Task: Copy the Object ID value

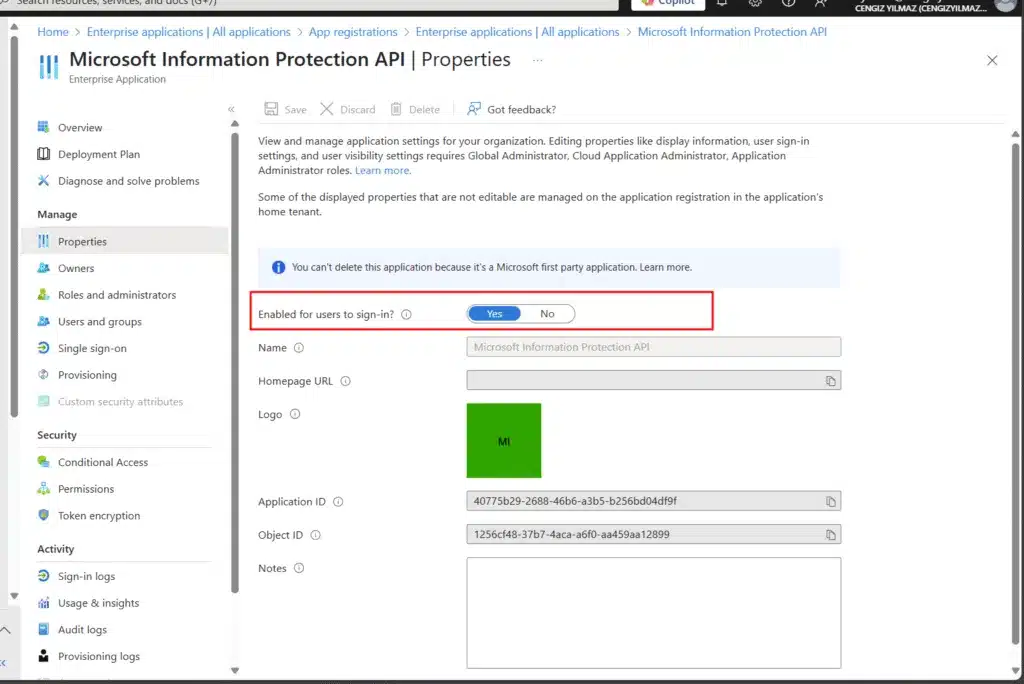Action: [830, 535]
